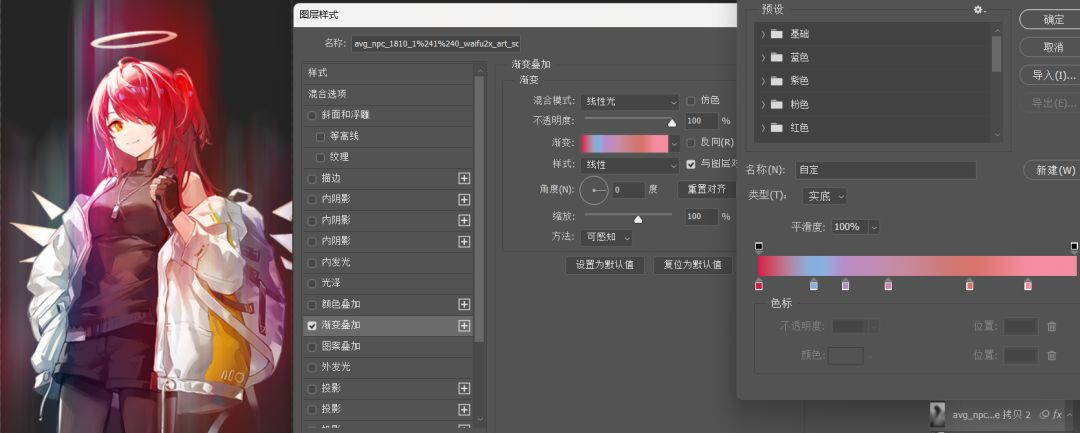1080x433 pixels.
Task: Enable the 等高线 checkbox
Action: [320, 136]
